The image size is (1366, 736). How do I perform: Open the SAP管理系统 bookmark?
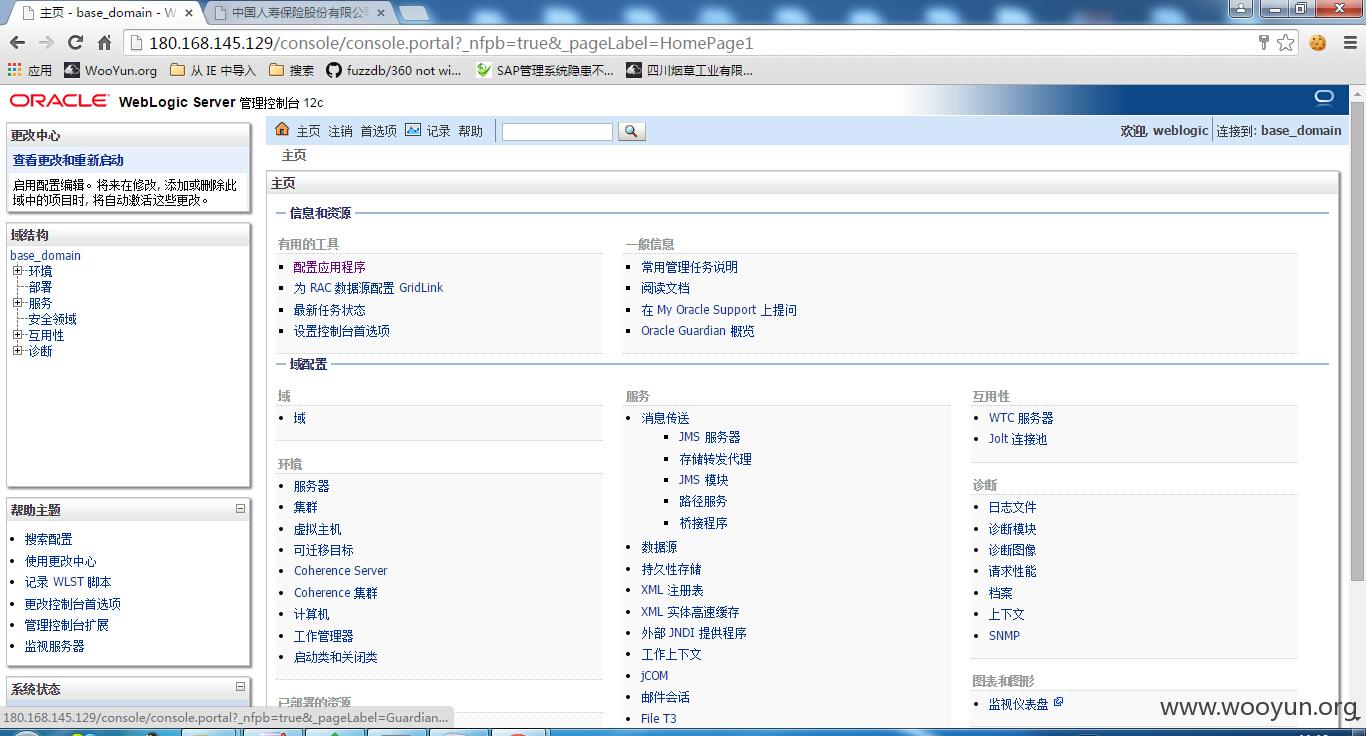coord(545,70)
